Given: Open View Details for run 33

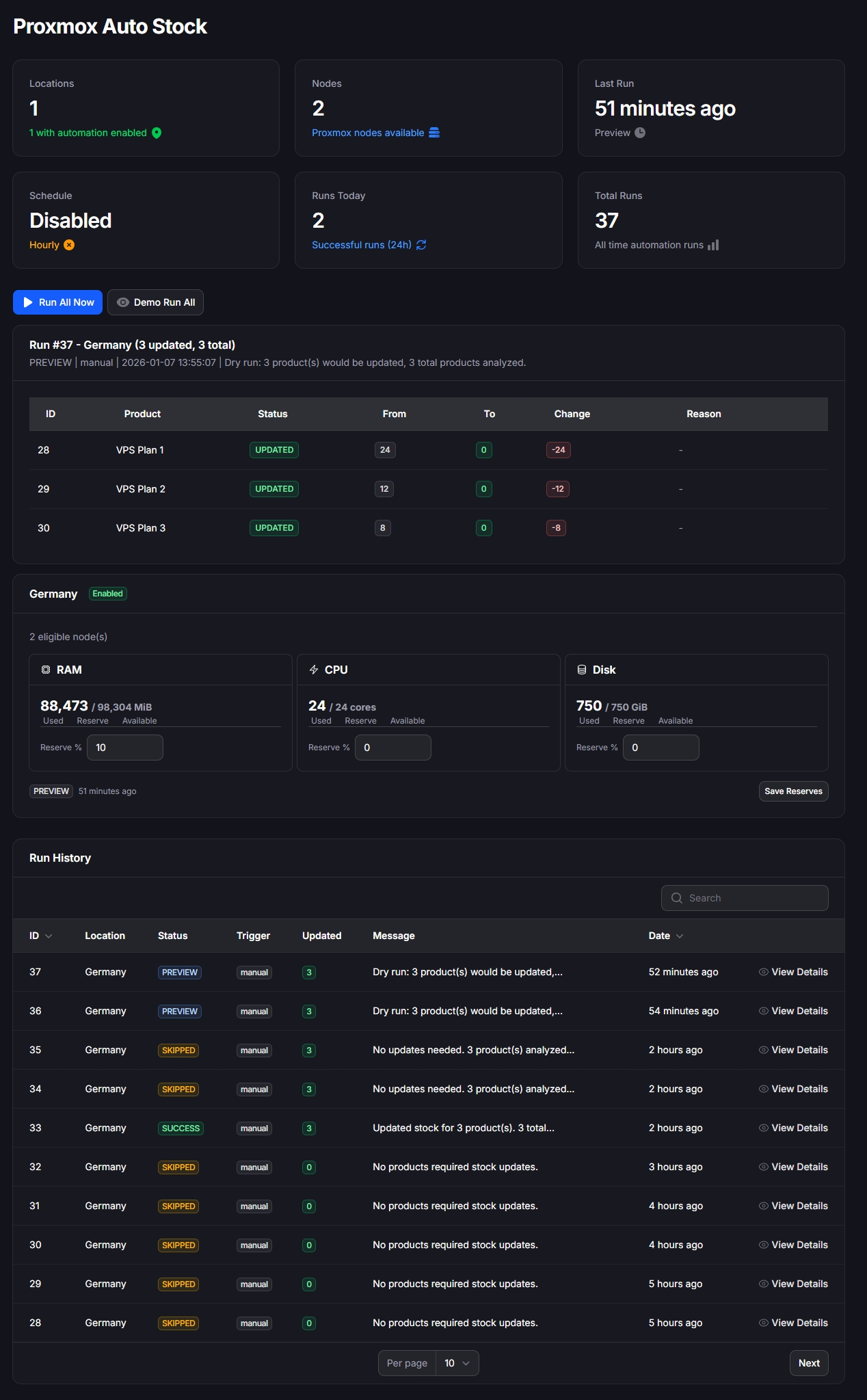Looking at the screenshot, I should (x=793, y=1128).
